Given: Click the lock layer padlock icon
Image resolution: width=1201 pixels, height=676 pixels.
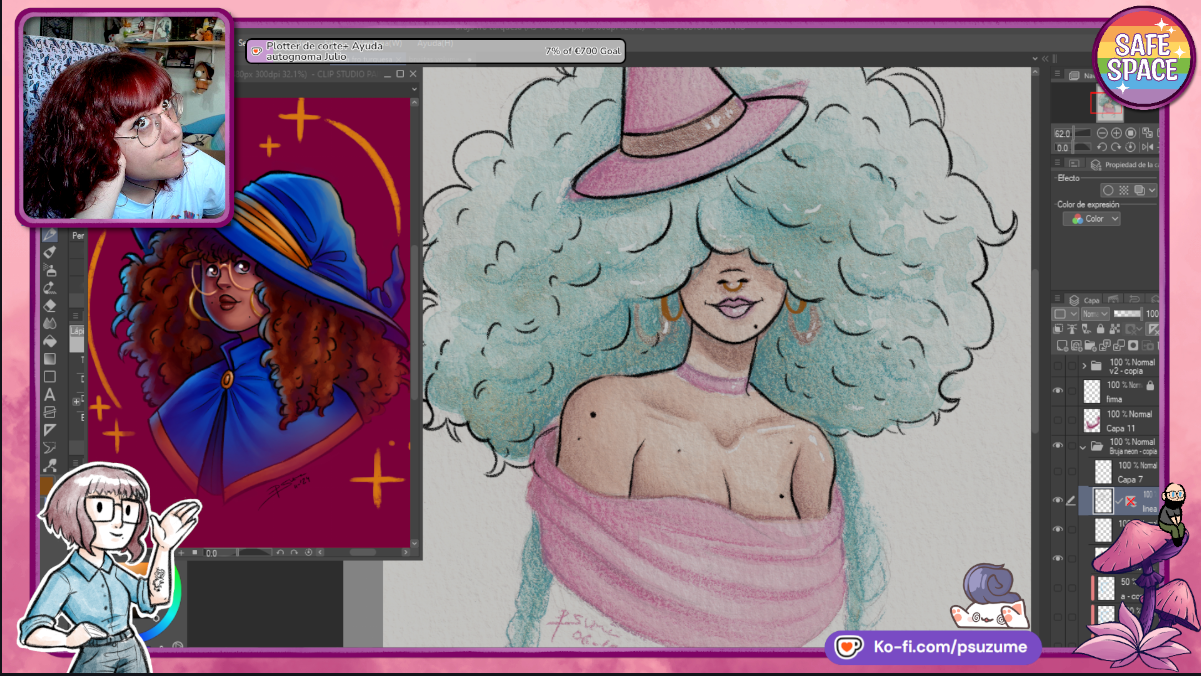Looking at the screenshot, I should (x=1100, y=329).
